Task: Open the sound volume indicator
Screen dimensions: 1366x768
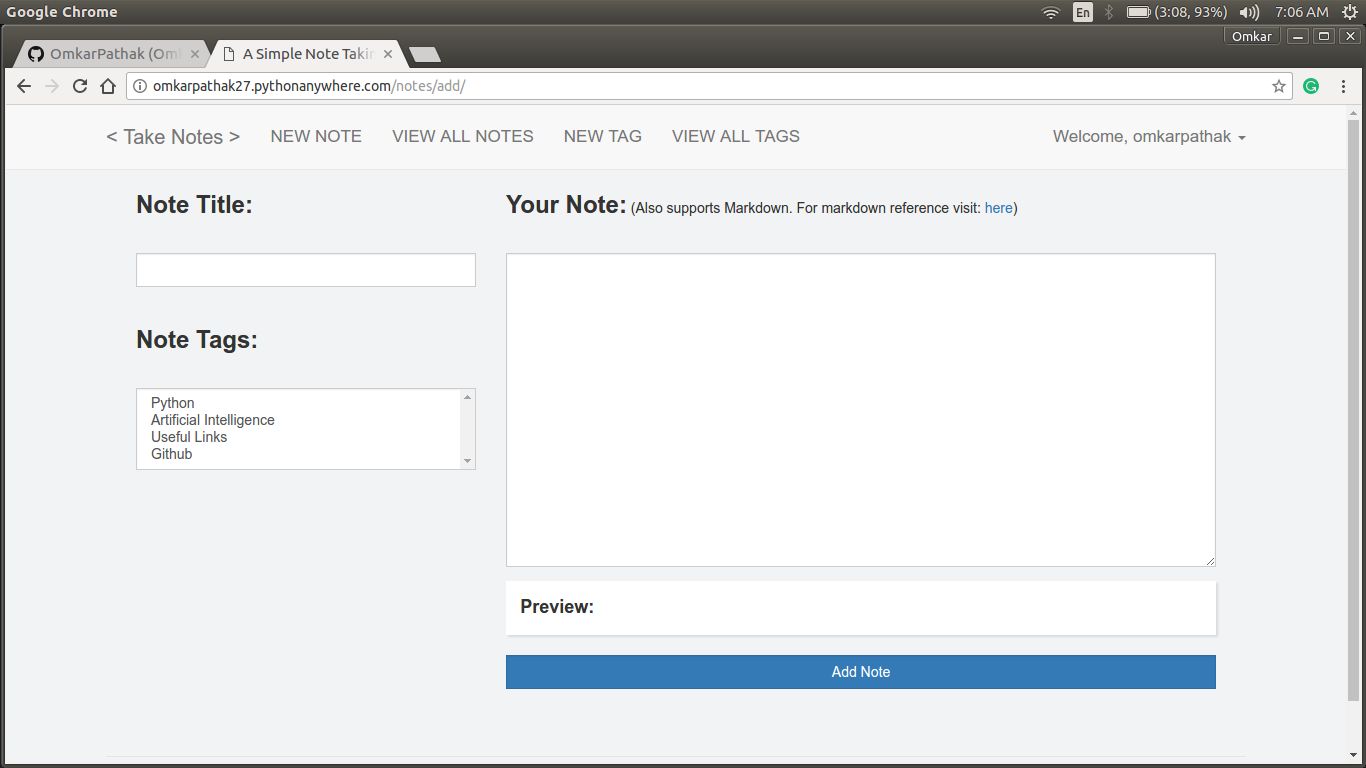Action: click(x=1249, y=12)
